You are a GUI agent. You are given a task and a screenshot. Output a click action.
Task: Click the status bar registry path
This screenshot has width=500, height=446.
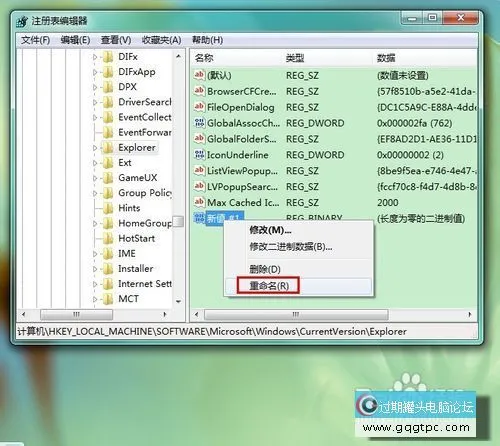point(212,332)
